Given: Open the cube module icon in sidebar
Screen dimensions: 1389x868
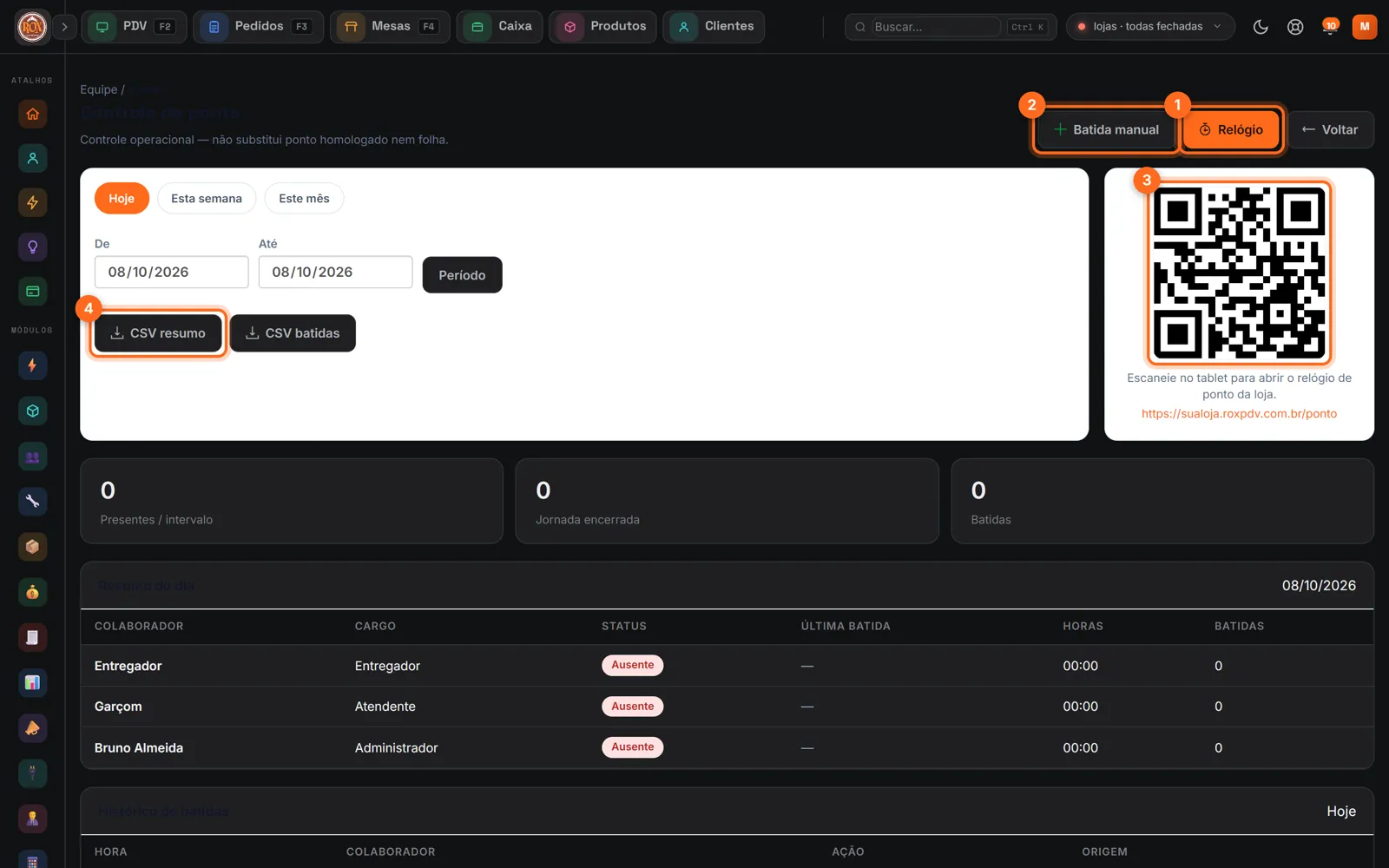Looking at the screenshot, I should pyautogui.click(x=32, y=411).
